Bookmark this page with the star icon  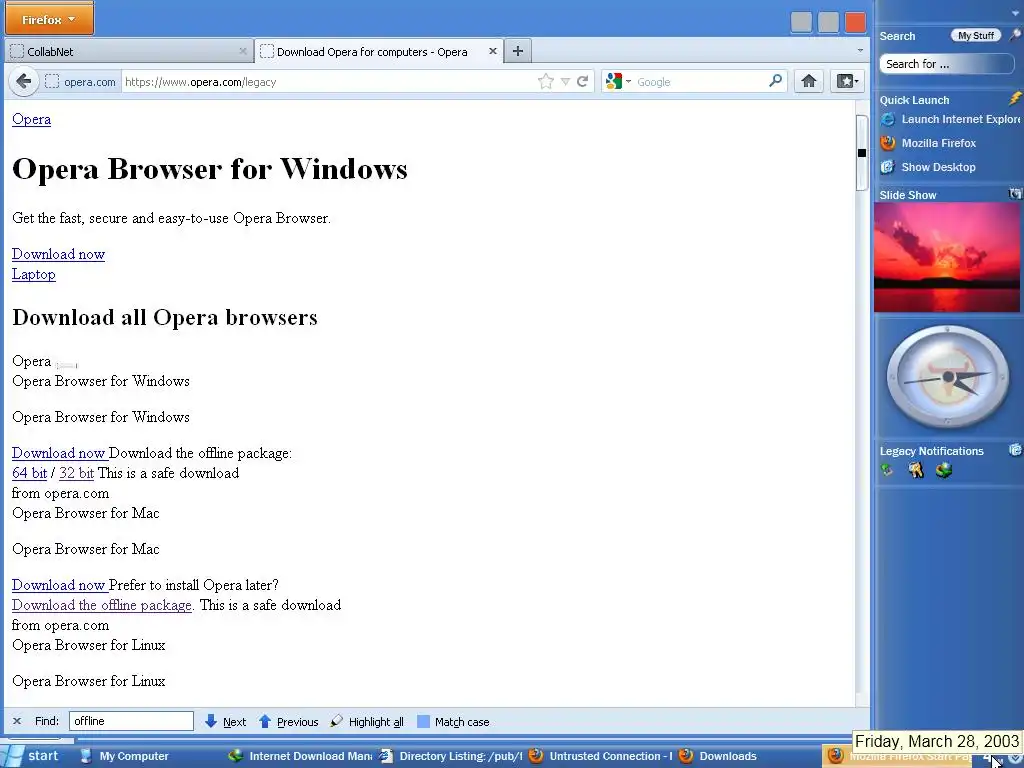546,82
